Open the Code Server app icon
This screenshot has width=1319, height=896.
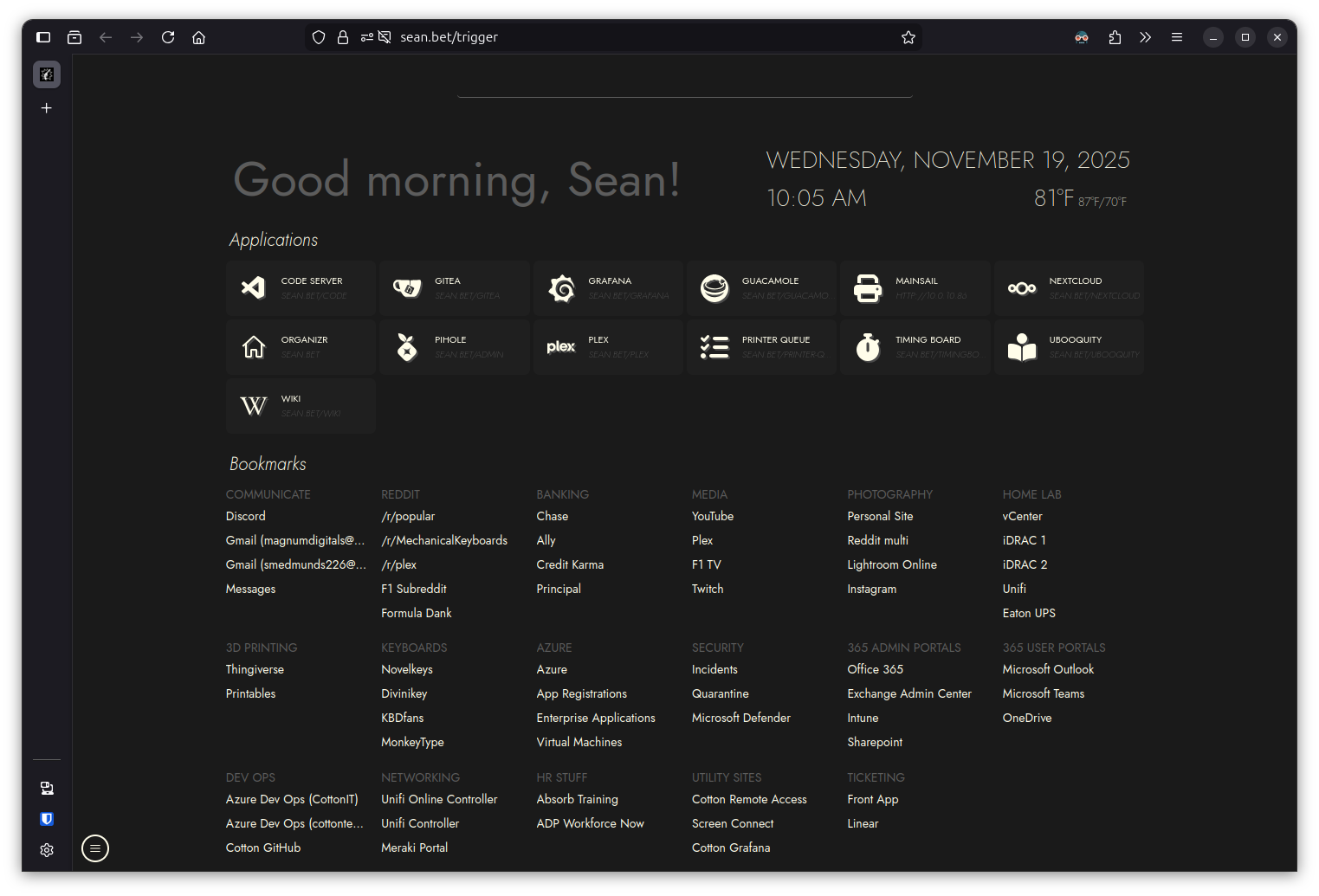(x=253, y=287)
